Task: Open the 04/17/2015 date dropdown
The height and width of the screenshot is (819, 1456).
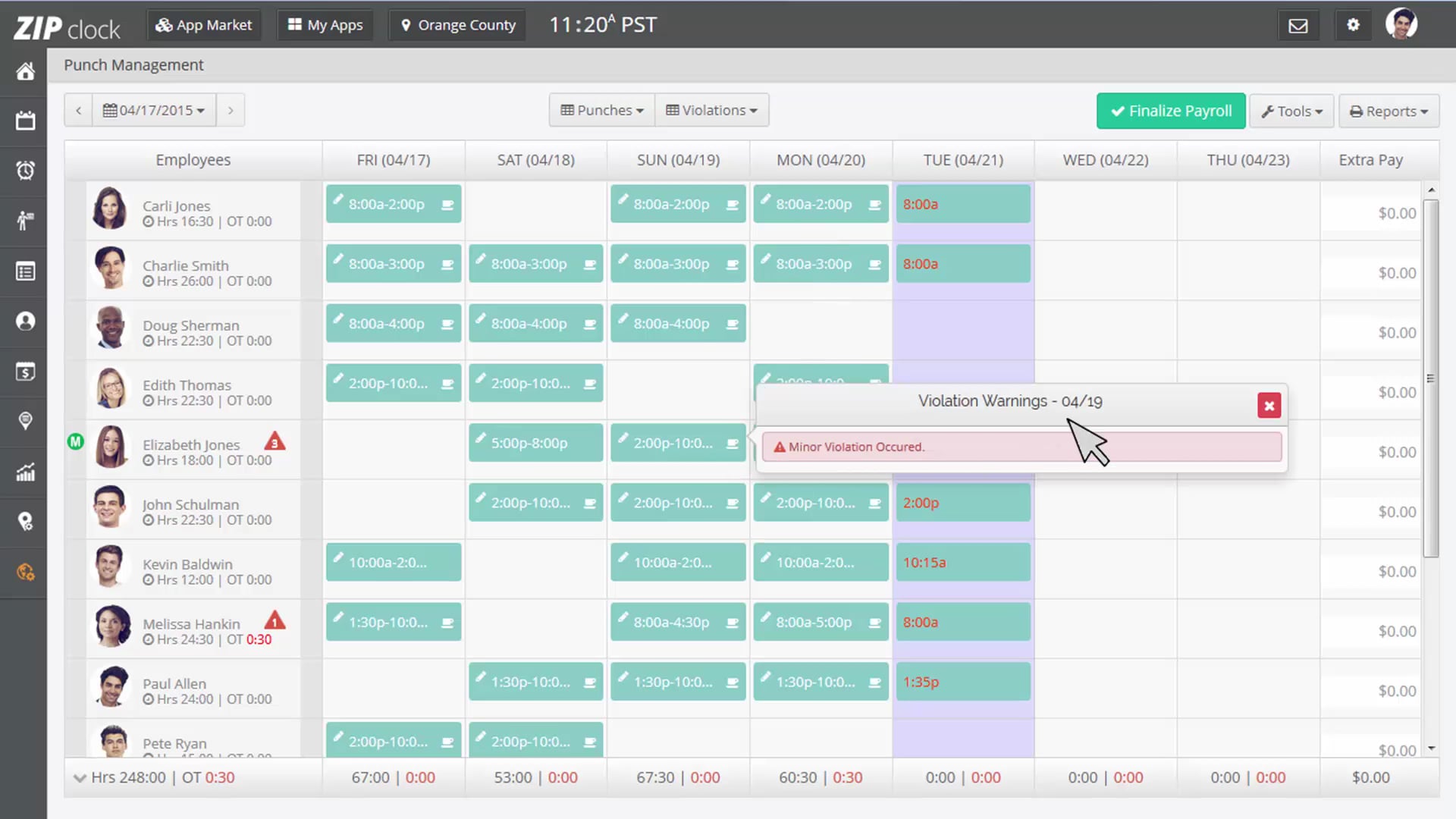Action: pyautogui.click(x=154, y=110)
